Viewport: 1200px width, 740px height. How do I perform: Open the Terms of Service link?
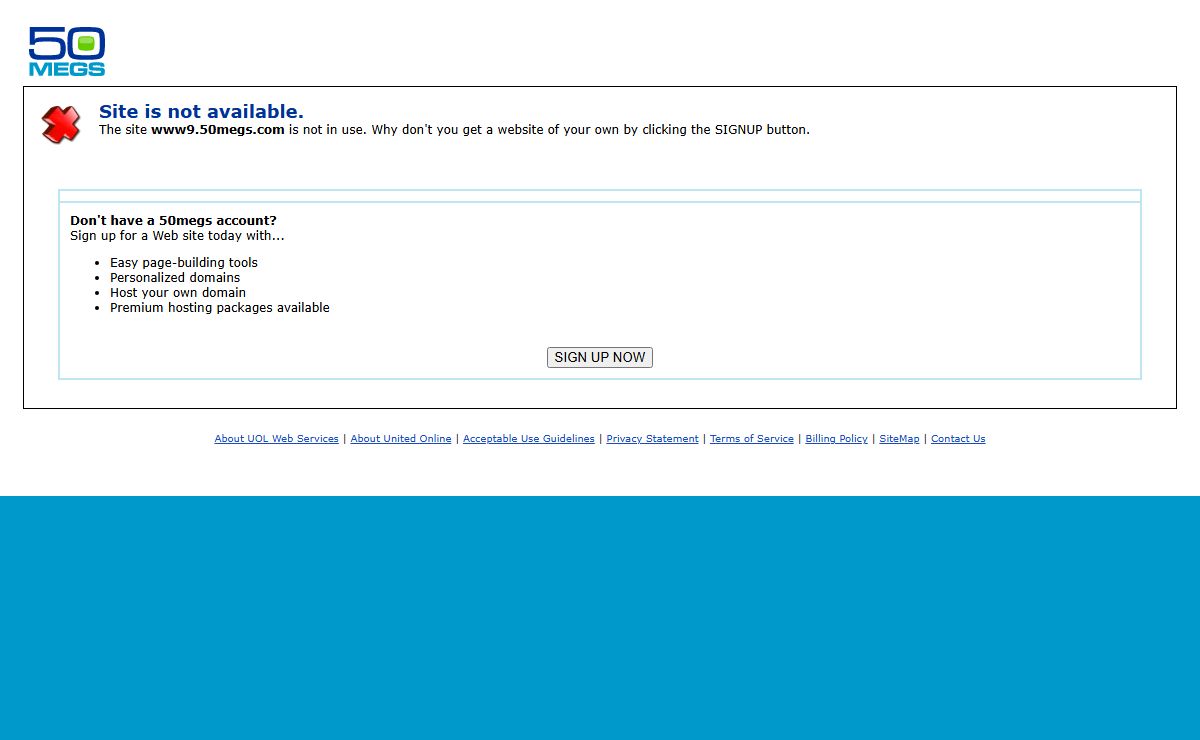click(752, 439)
